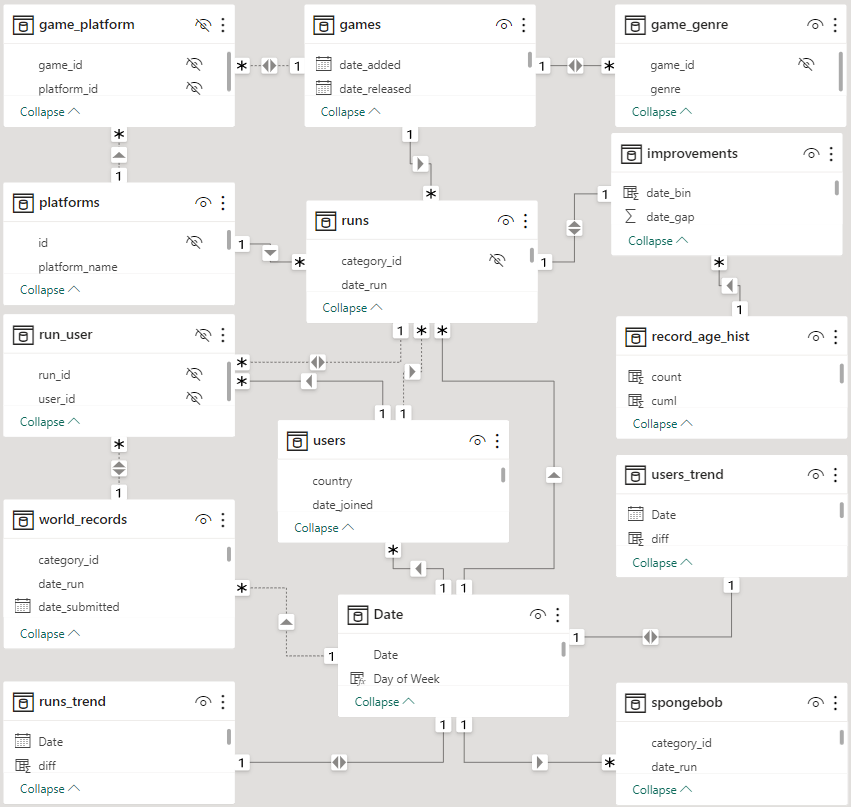Open more options for games table
The height and width of the screenshot is (807, 851).
[524, 24]
